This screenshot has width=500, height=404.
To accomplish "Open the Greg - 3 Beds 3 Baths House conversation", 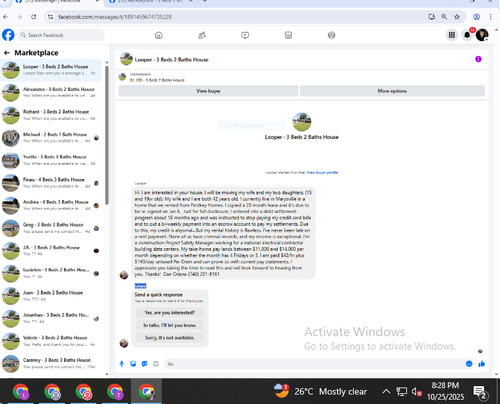I will coord(51,228).
